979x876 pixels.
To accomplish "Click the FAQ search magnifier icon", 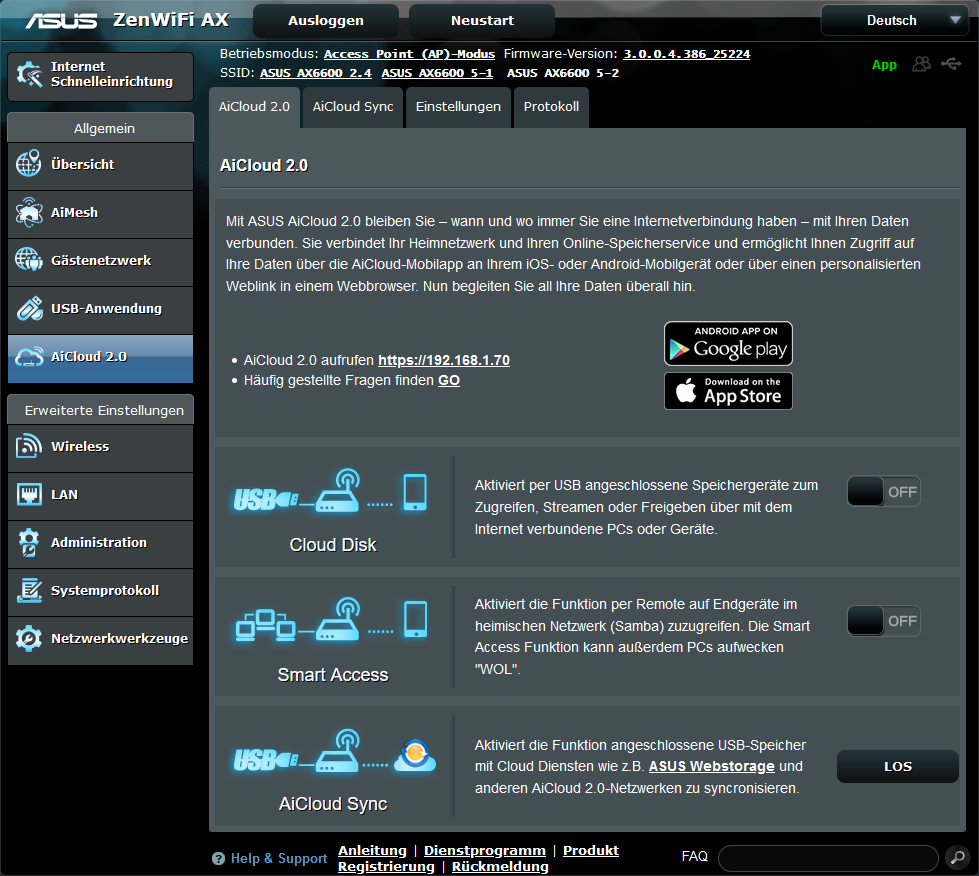I will 958,857.
